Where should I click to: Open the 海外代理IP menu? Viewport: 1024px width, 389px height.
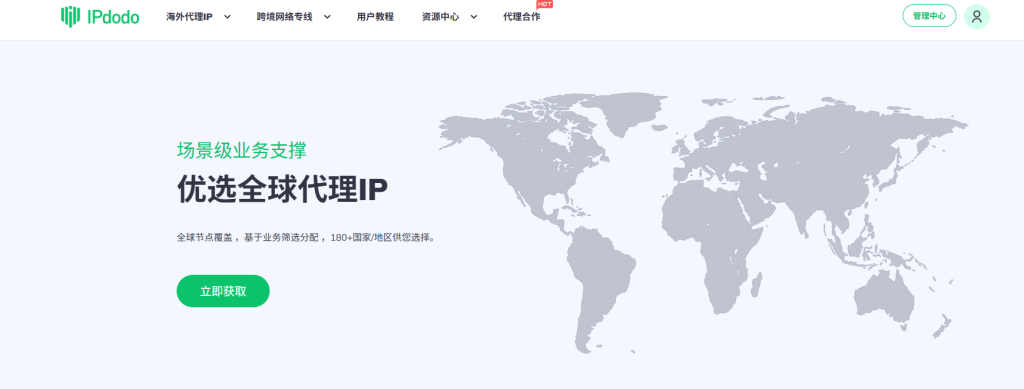coord(189,17)
